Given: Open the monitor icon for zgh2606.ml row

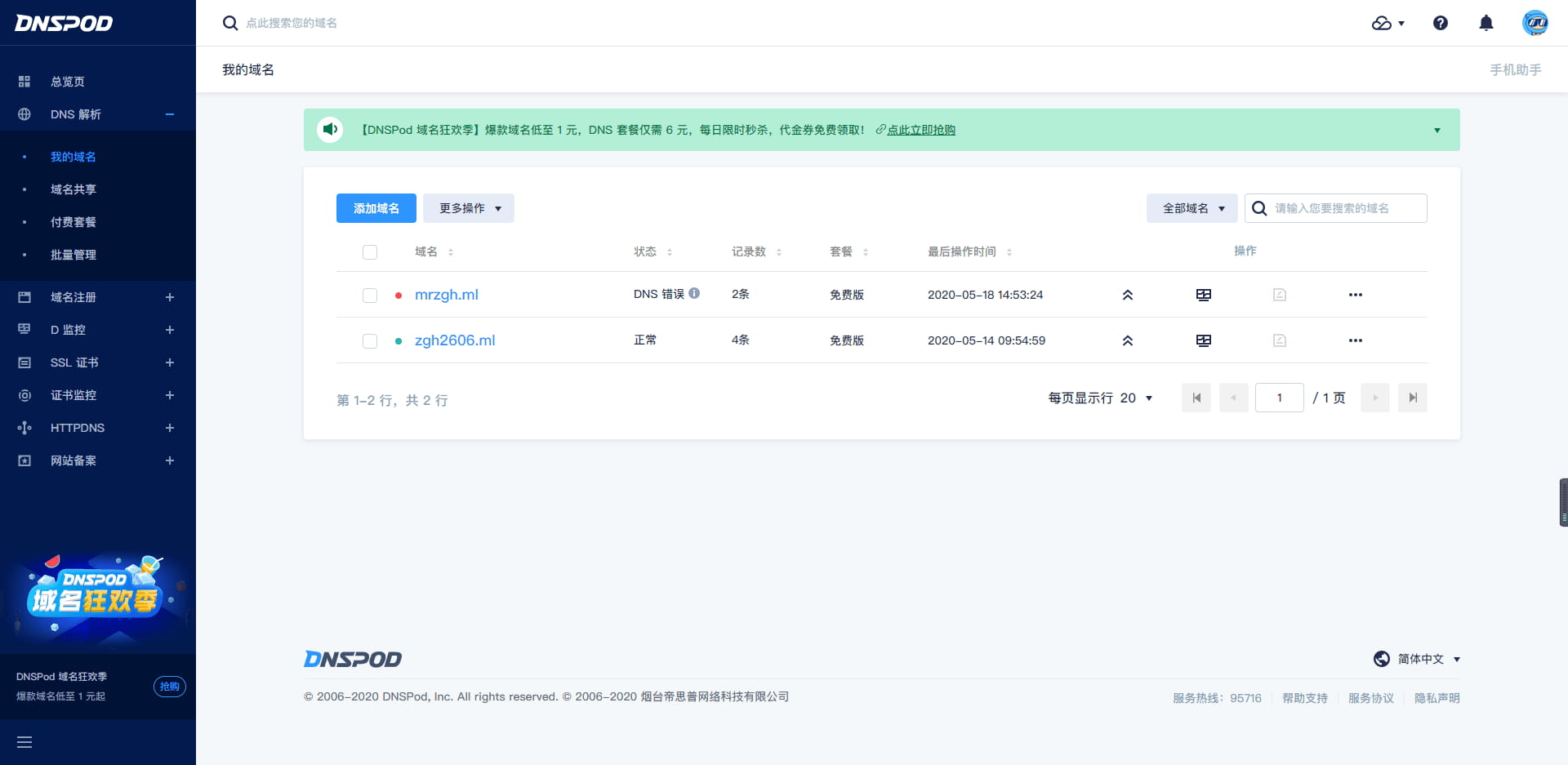Looking at the screenshot, I should (x=1204, y=340).
